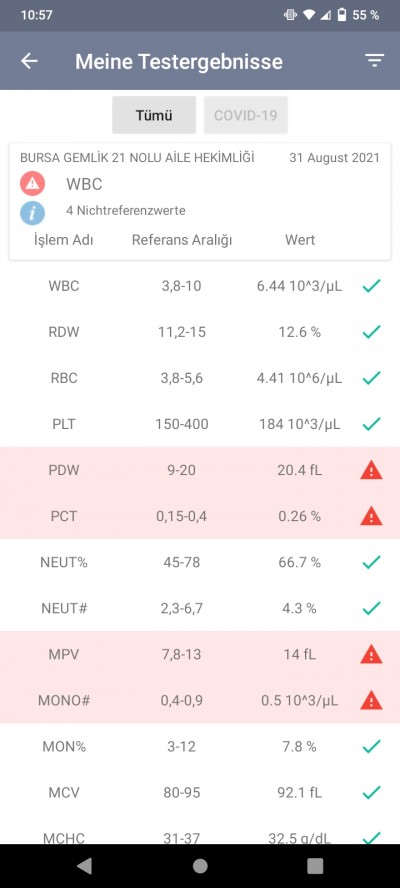
Task: Switch to the COVID-19 tab
Action: [x=246, y=115]
